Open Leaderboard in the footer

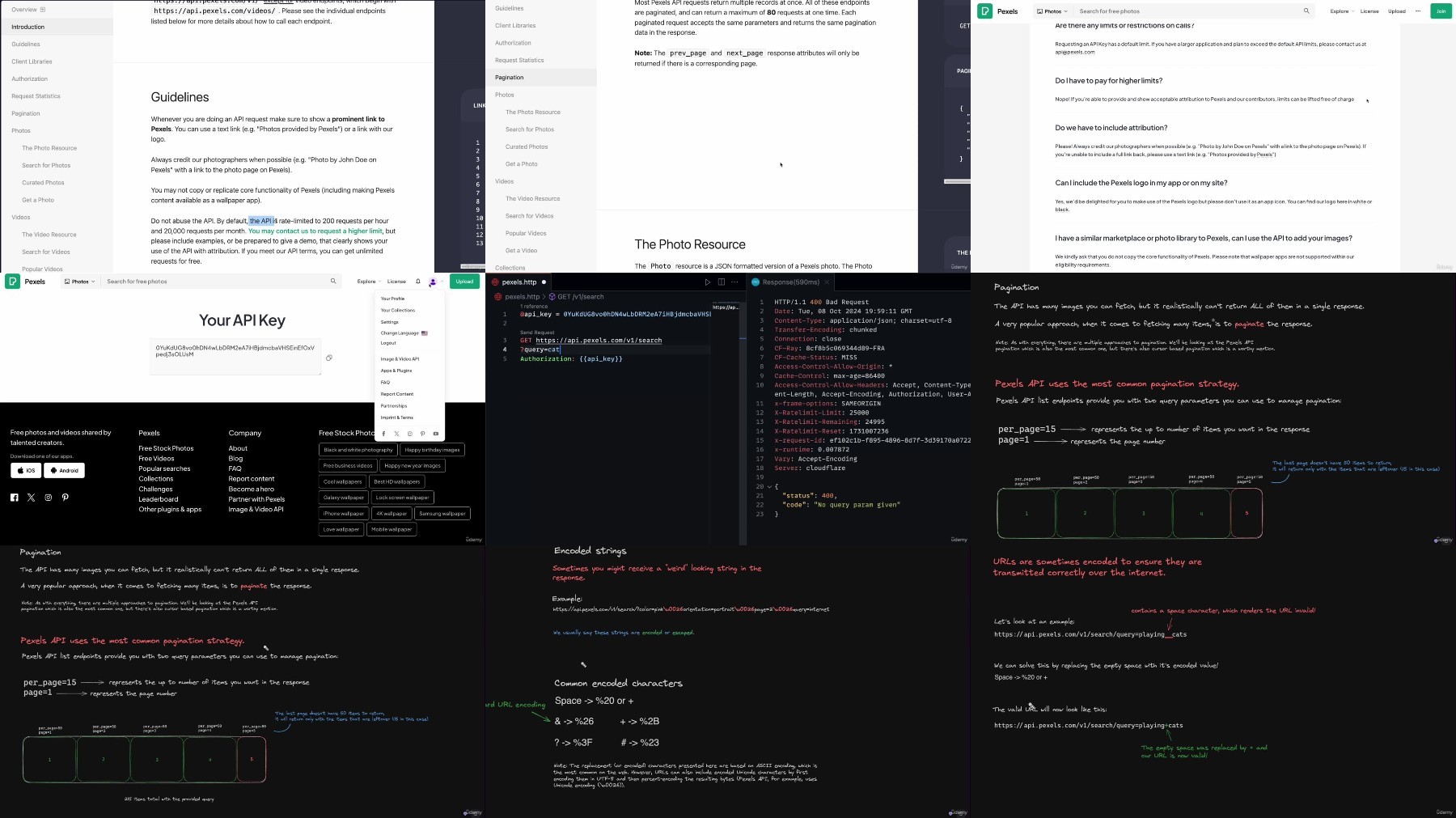tap(159, 499)
